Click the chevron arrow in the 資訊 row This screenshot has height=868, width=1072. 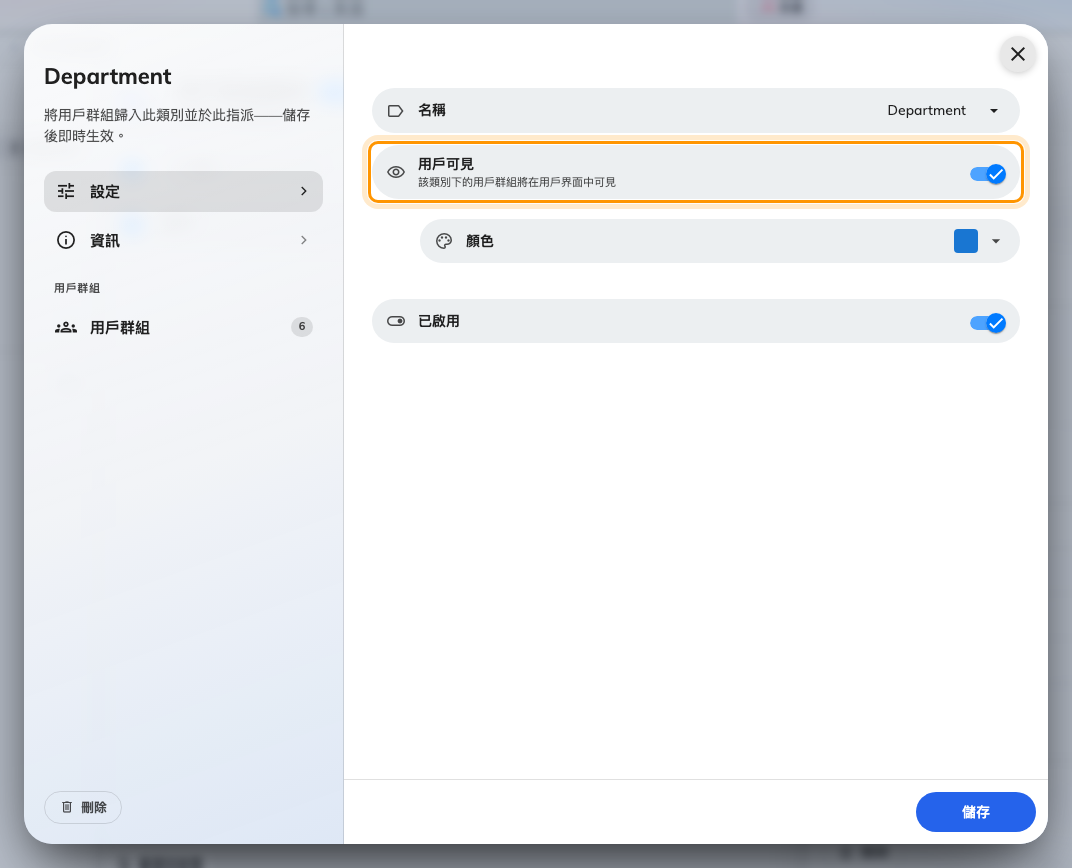pyautogui.click(x=304, y=241)
